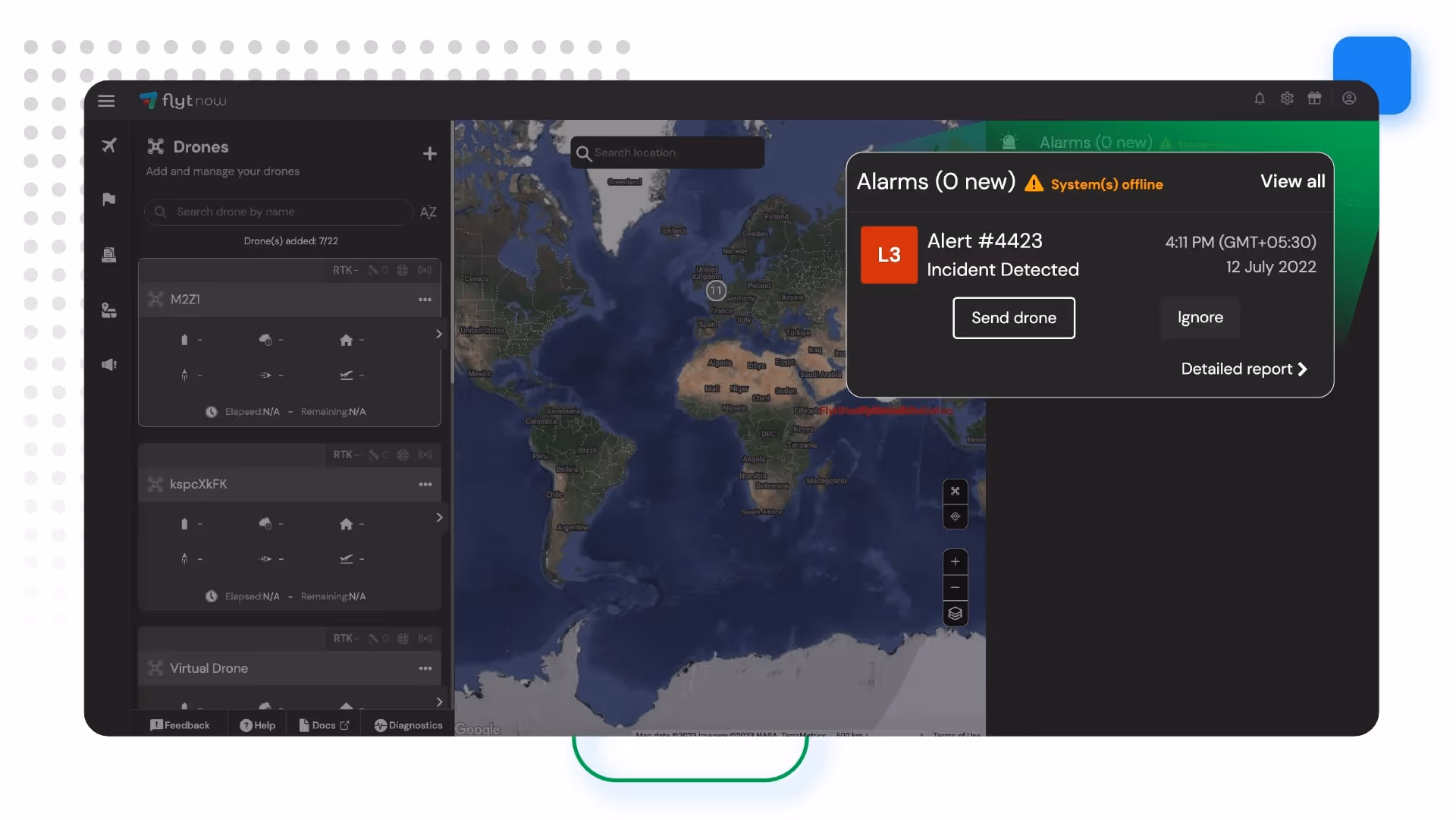Toggle recenter location button on map
The width and height of the screenshot is (1456, 820).
[955, 517]
